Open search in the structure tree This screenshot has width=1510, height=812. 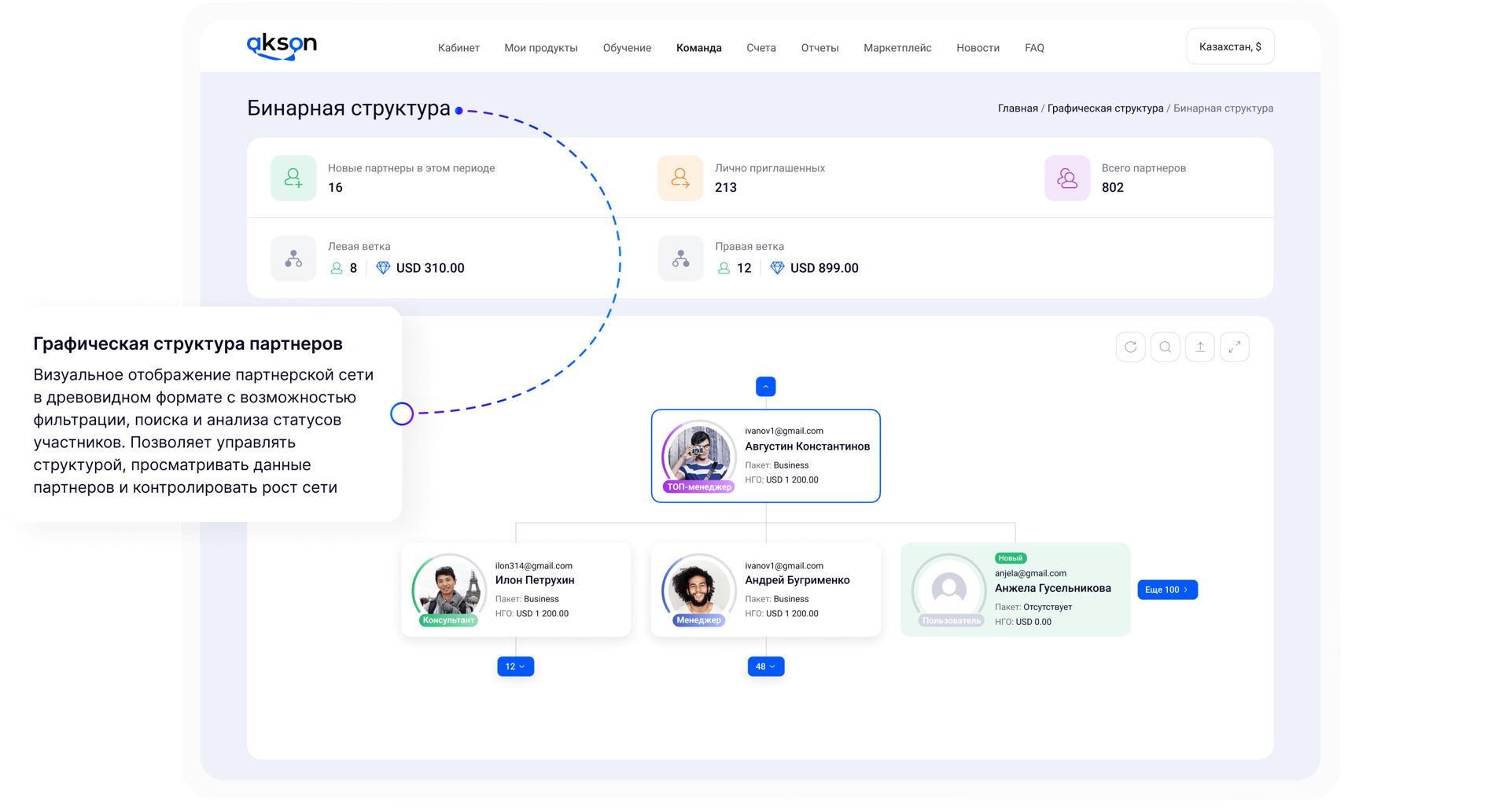click(x=1165, y=347)
